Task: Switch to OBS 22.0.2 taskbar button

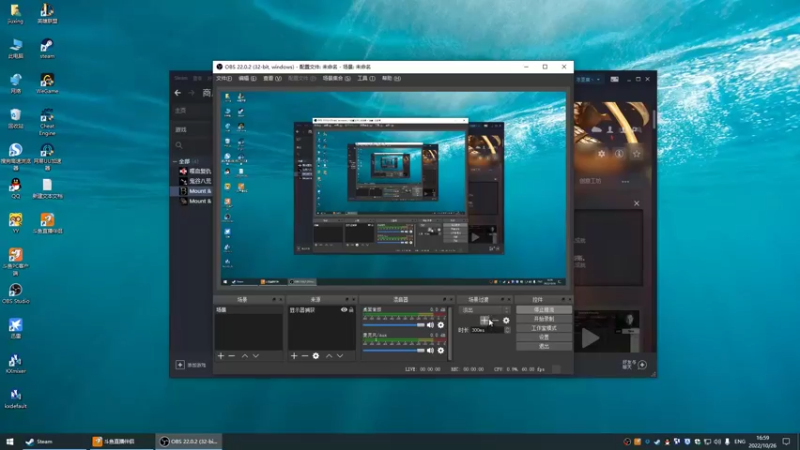Action: tap(189, 441)
